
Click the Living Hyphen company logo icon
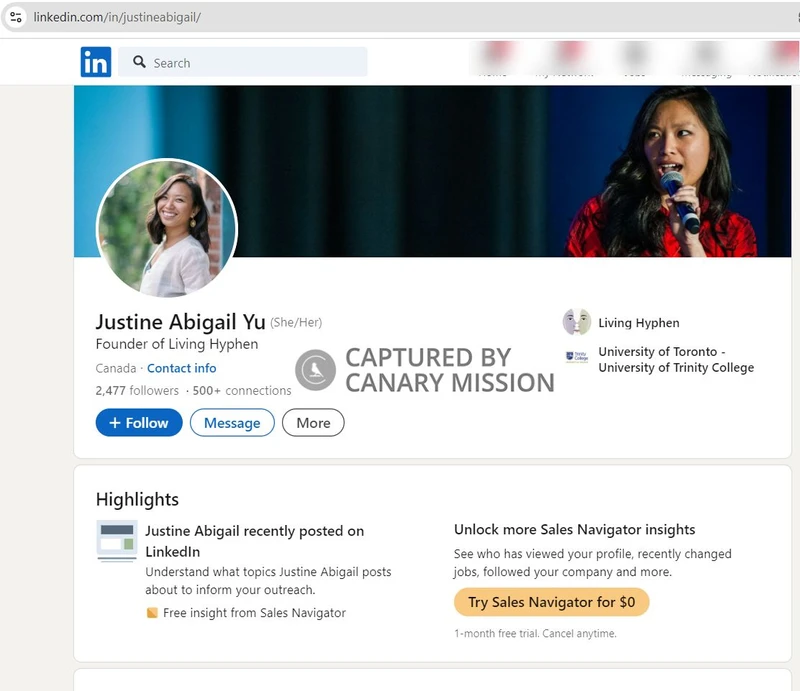(x=577, y=322)
